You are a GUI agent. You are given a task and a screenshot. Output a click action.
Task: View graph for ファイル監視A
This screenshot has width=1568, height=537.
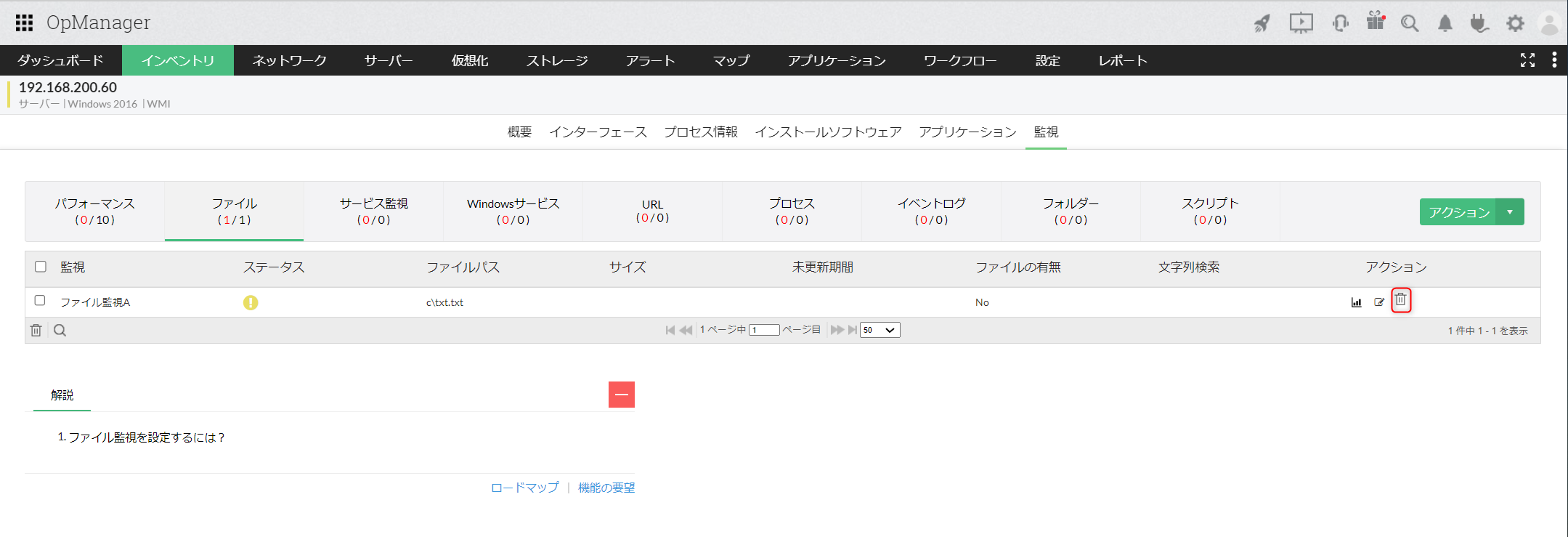click(1356, 302)
